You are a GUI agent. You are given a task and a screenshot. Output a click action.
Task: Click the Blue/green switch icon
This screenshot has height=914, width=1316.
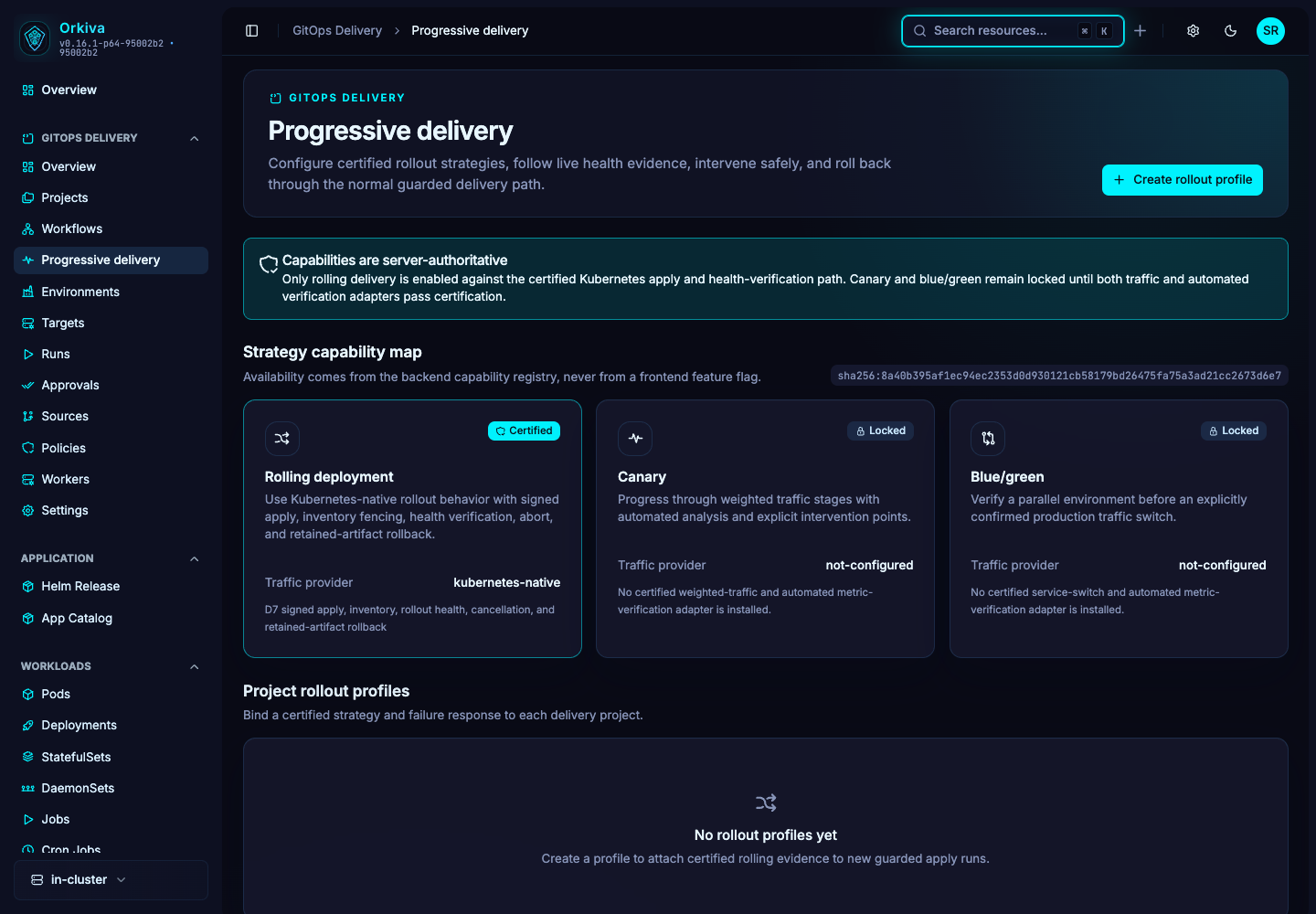pyautogui.click(x=988, y=439)
